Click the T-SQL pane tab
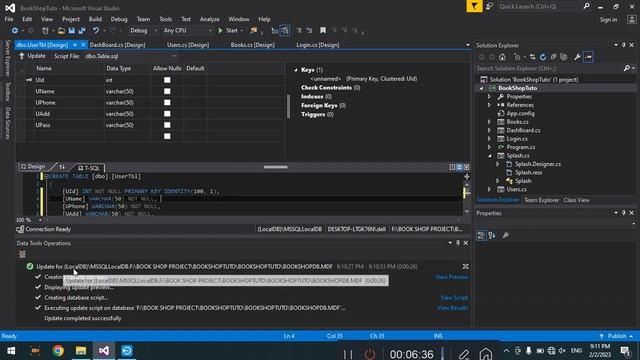Screen dimensions: 640x360 pyautogui.click(x=89, y=168)
